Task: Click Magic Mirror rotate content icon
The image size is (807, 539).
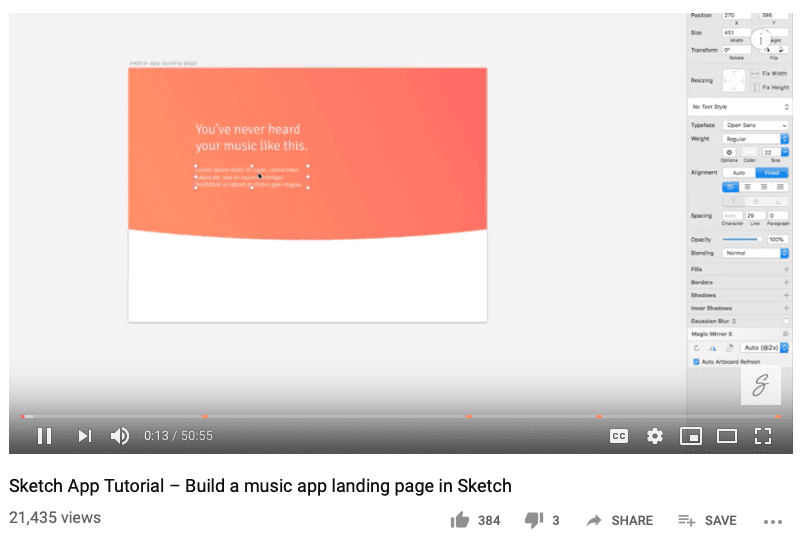Action: pos(729,348)
